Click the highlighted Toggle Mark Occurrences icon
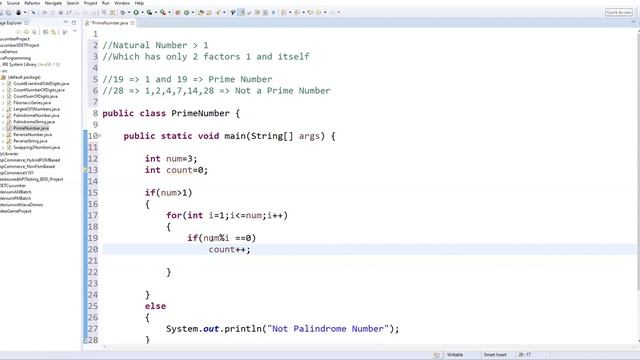640x360 pixels. tap(241, 12)
